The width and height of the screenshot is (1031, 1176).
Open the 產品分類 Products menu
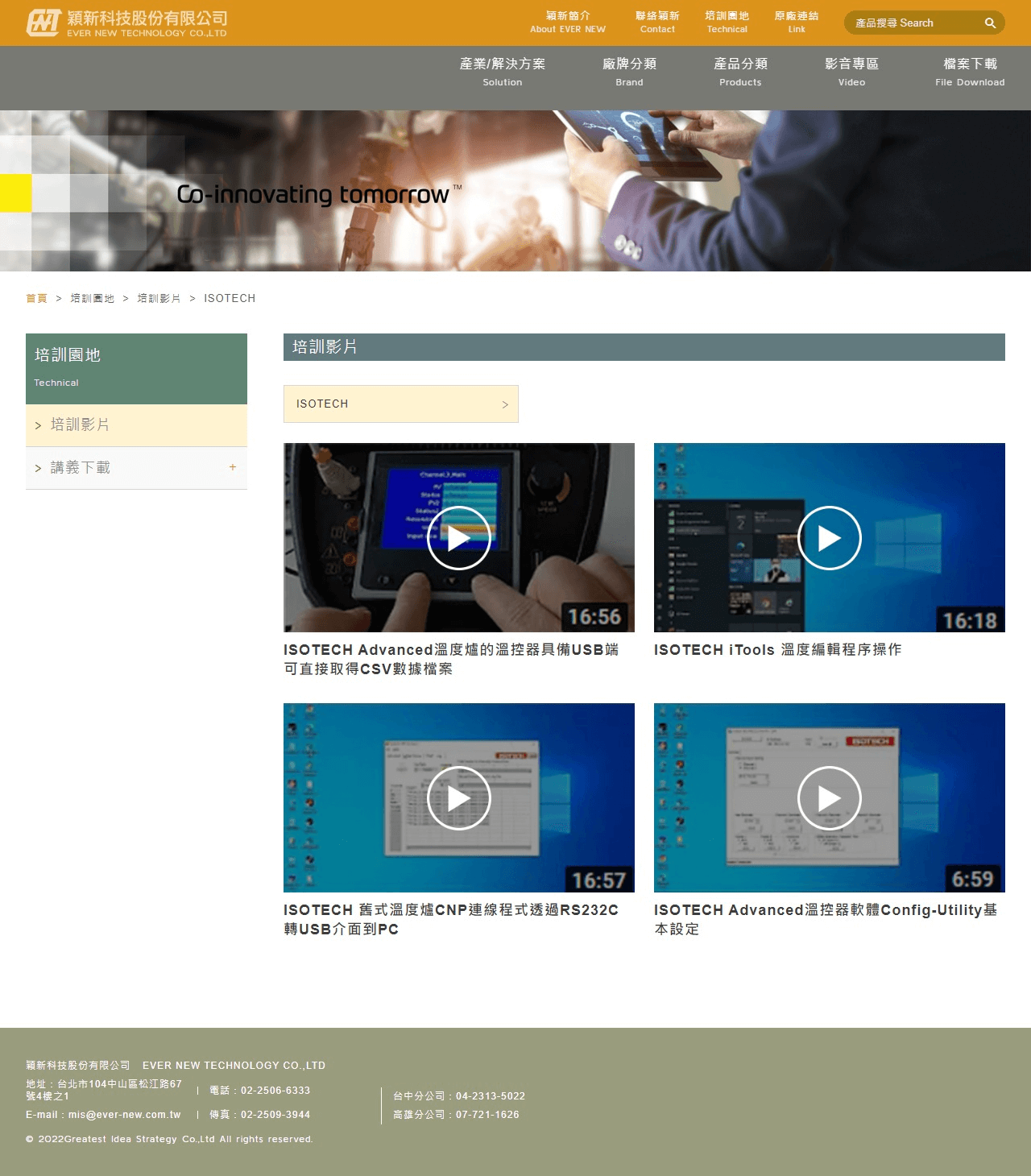(x=740, y=71)
